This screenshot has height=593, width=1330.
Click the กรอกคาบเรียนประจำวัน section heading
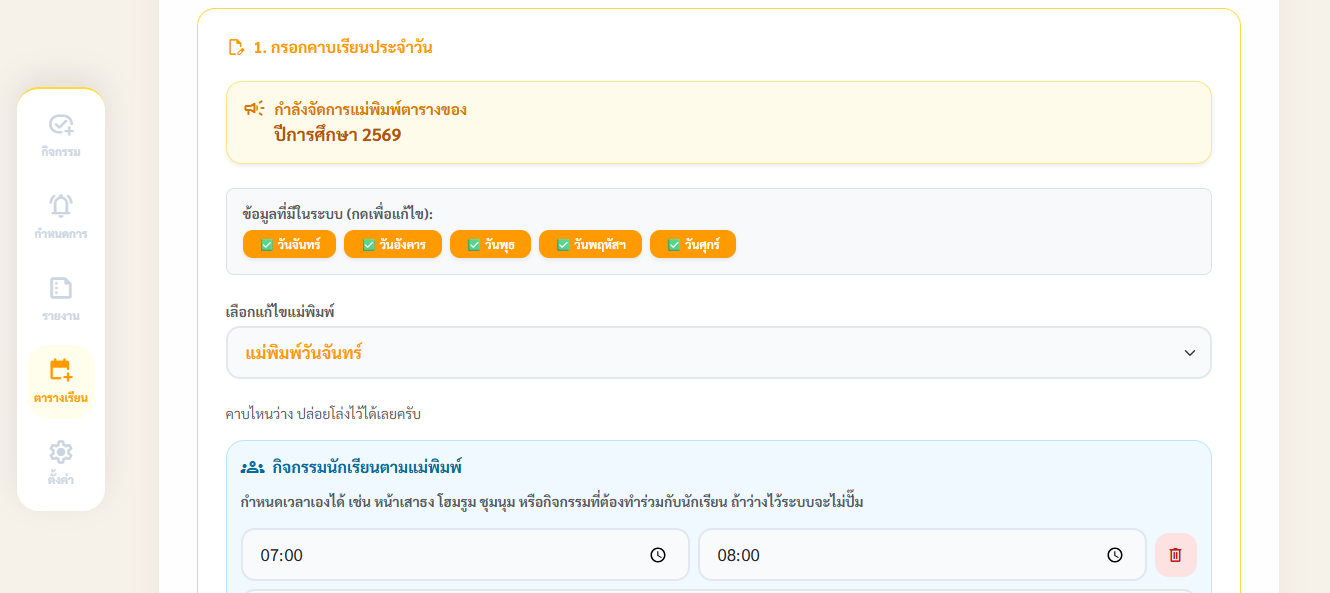343,47
